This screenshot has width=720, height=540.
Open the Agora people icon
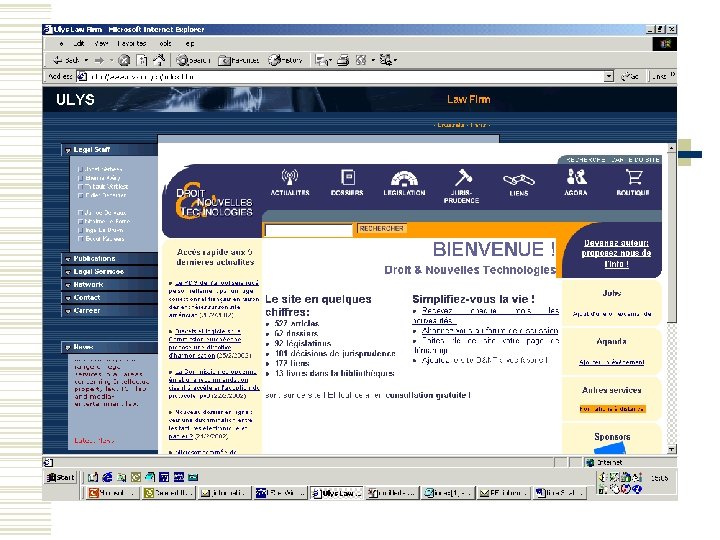tap(576, 177)
